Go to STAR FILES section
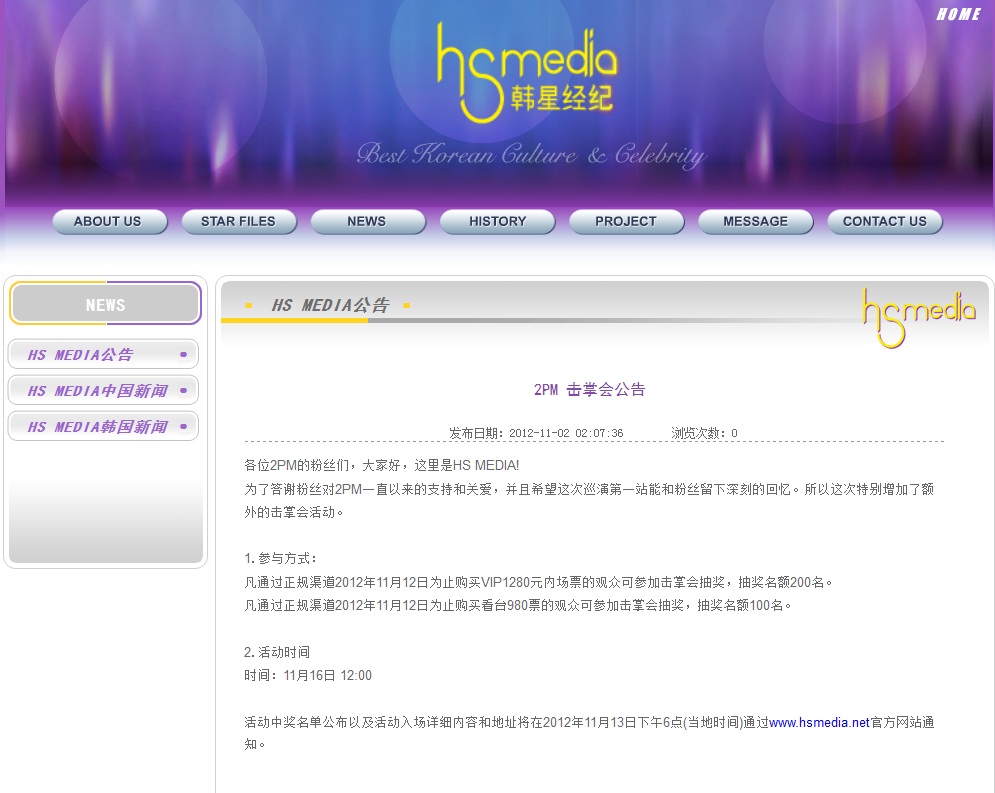 click(x=239, y=221)
